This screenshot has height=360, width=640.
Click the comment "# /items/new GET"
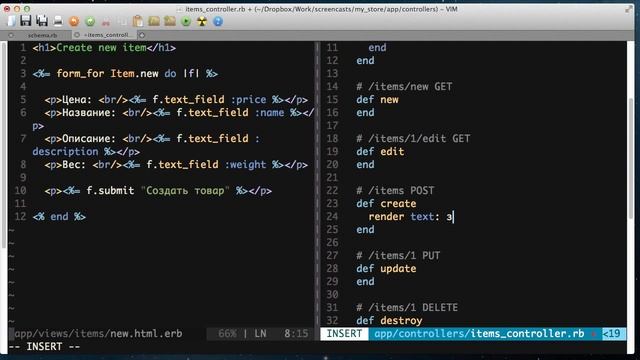[404, 87]
